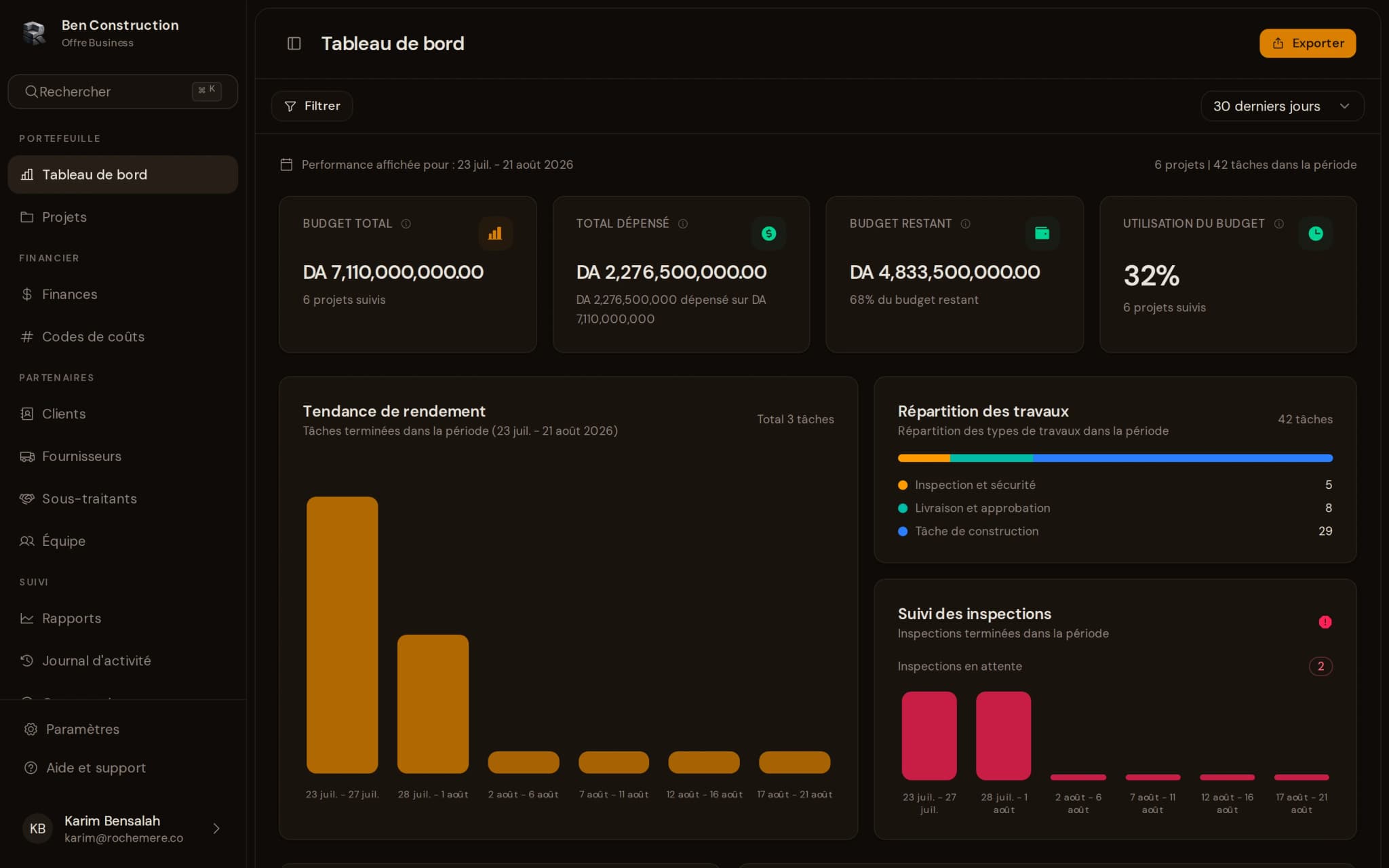Click the orange segment of Répartition bar
Image resolution: width=1389 pixels, height=868 pixels.
pyautogui.click(x=924, y=458)
